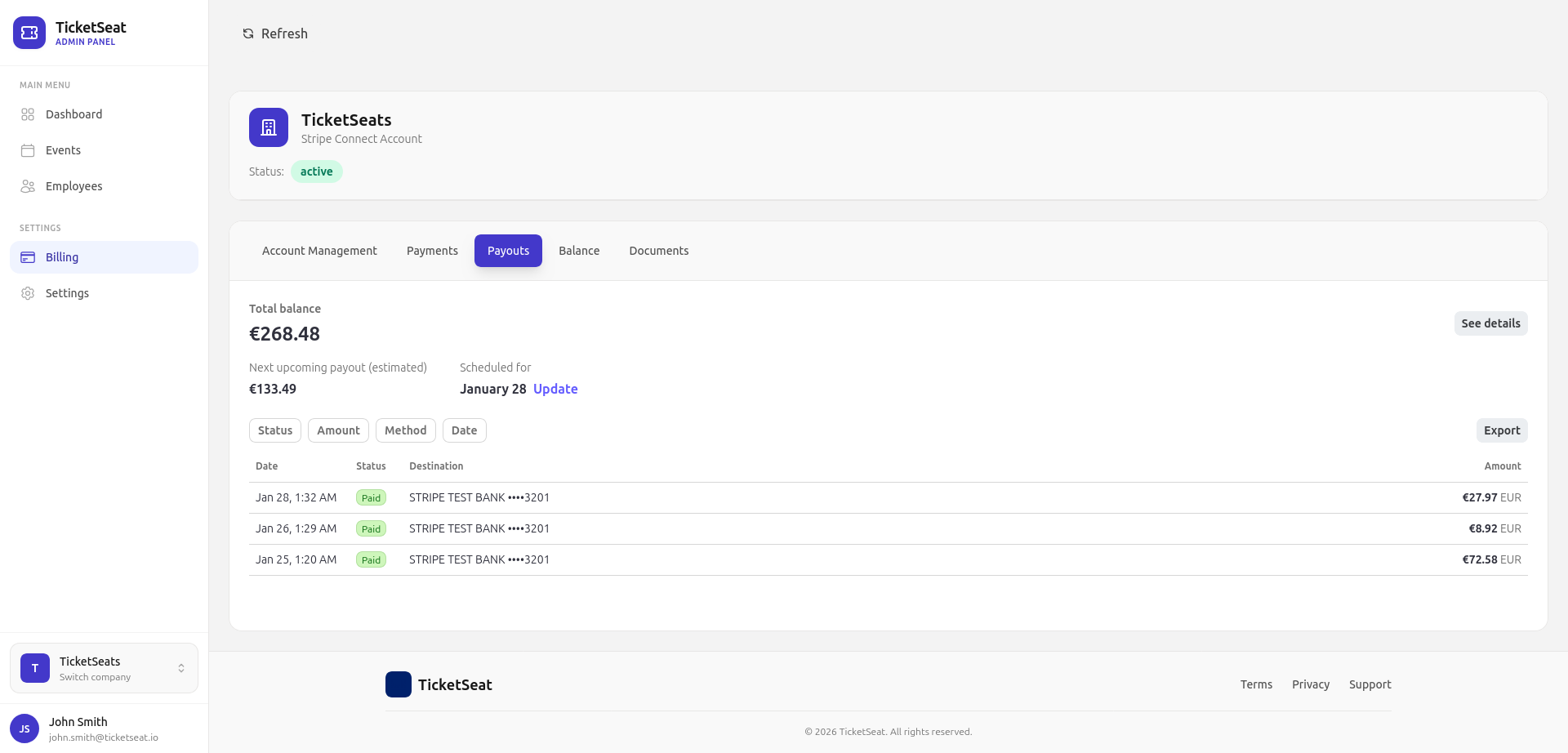Click the January 28 scheduled date

click(x=492, y=389)
